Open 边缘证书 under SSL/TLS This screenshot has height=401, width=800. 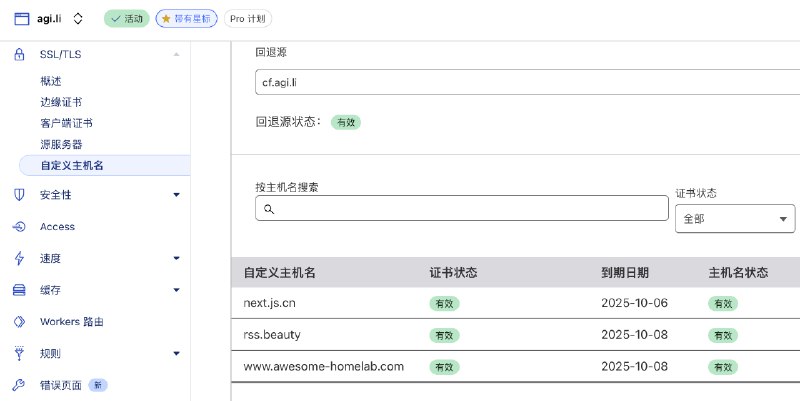(x=61, y=102)
